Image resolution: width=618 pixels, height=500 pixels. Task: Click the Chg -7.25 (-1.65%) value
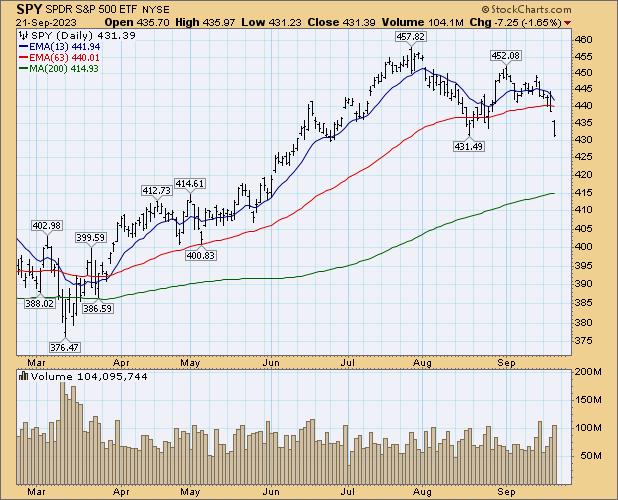coord(516,23)
